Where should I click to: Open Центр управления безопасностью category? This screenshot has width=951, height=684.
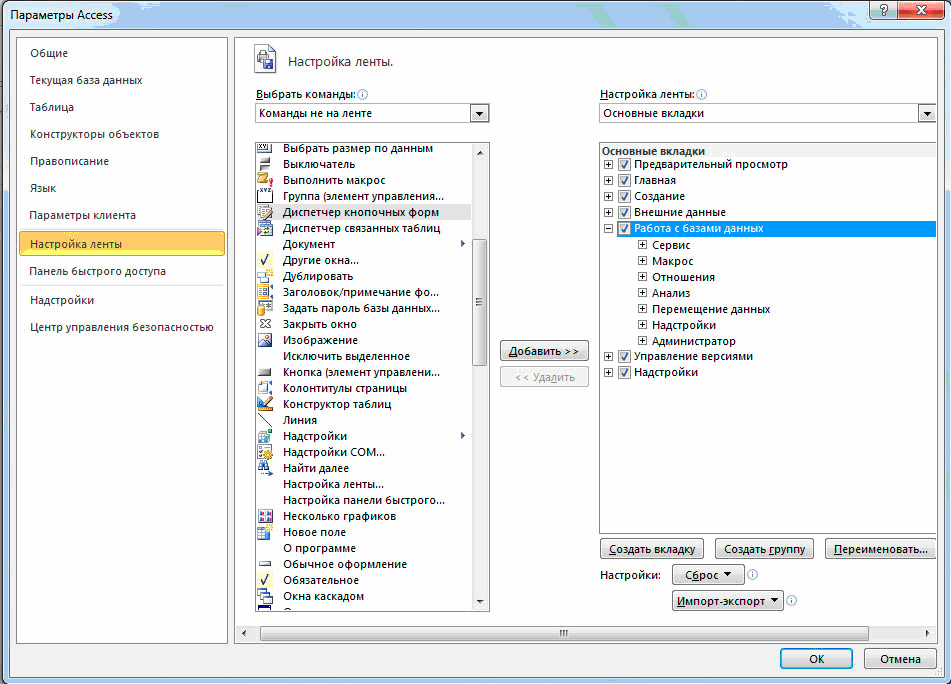(x=122, y=327)
